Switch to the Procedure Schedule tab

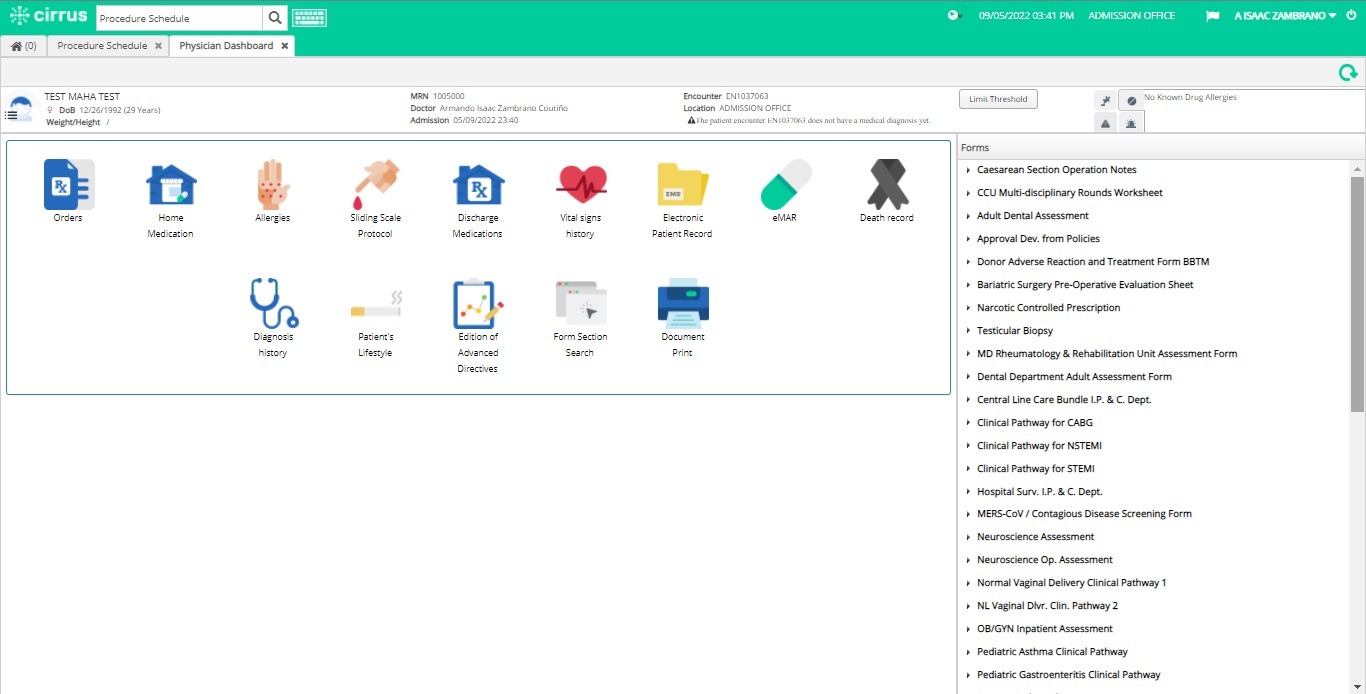pos(102,46)
